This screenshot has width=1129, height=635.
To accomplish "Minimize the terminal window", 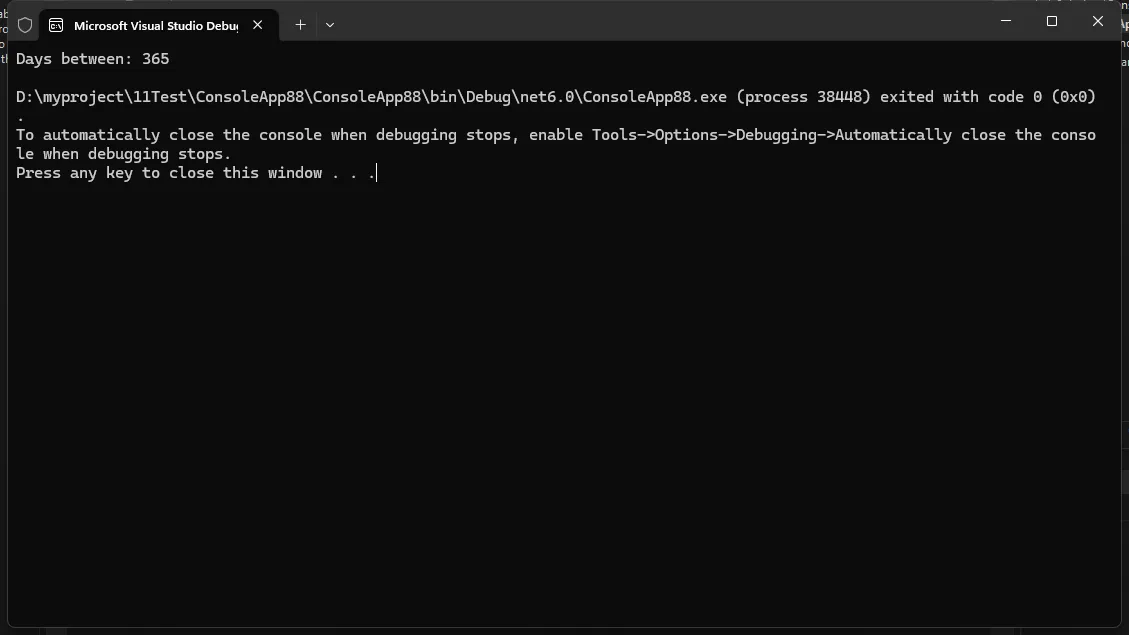I will (x=1005, y=21).
